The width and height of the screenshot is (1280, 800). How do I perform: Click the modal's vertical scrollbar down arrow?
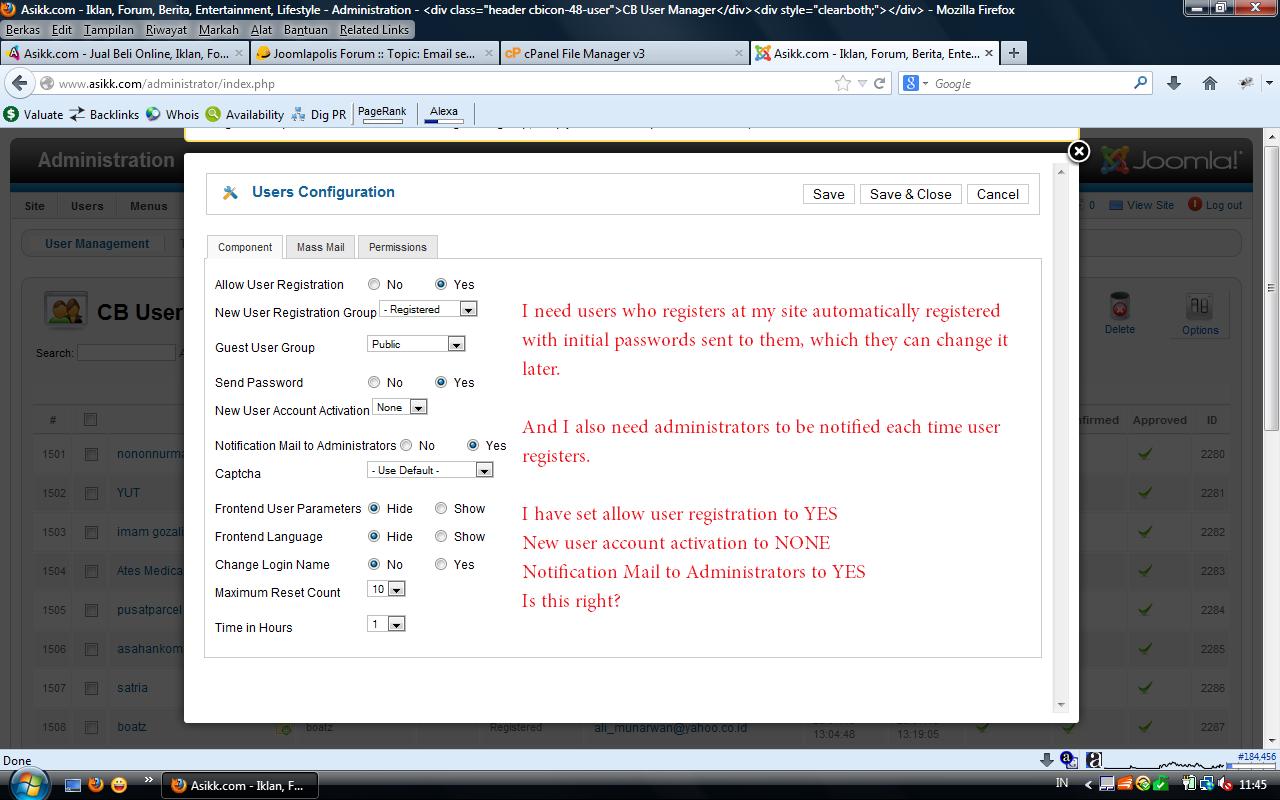click(x=1061, y=705)
